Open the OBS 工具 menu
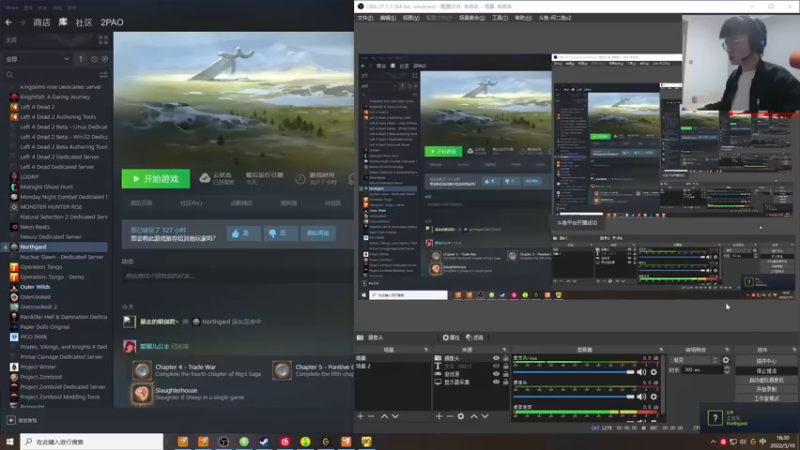The height and width of the screenshot is (450, 800). click(x=499, y=18)
